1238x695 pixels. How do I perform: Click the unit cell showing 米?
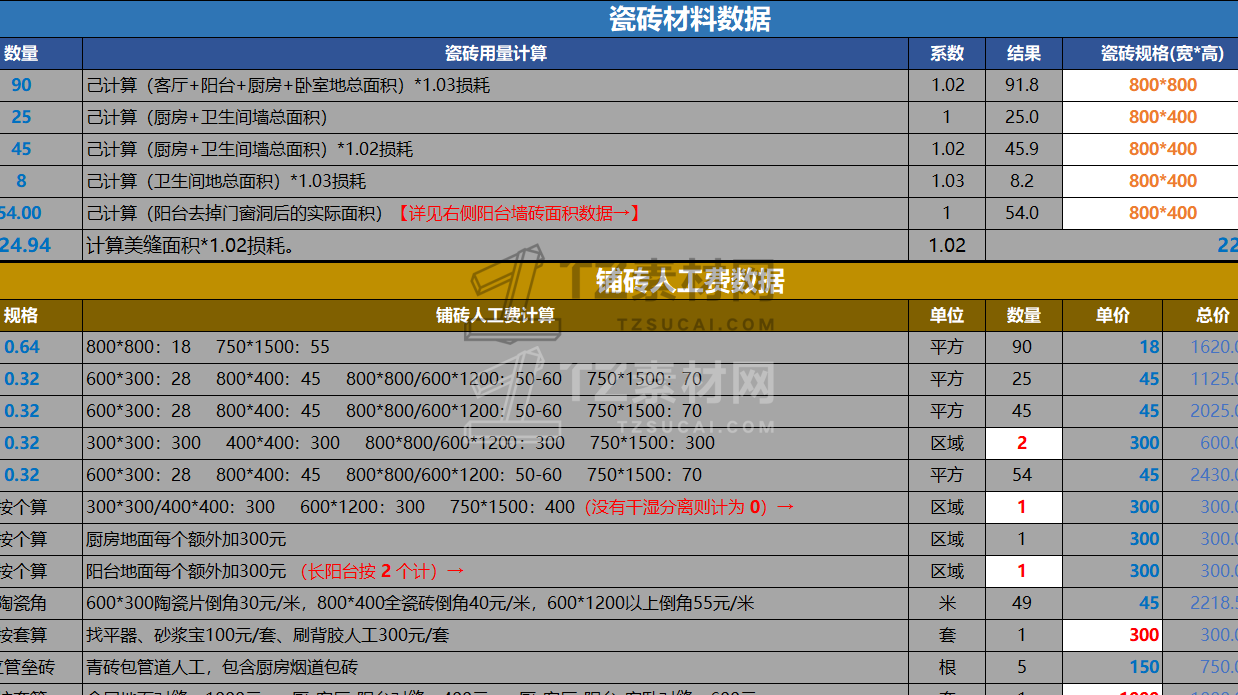point(947,603)
